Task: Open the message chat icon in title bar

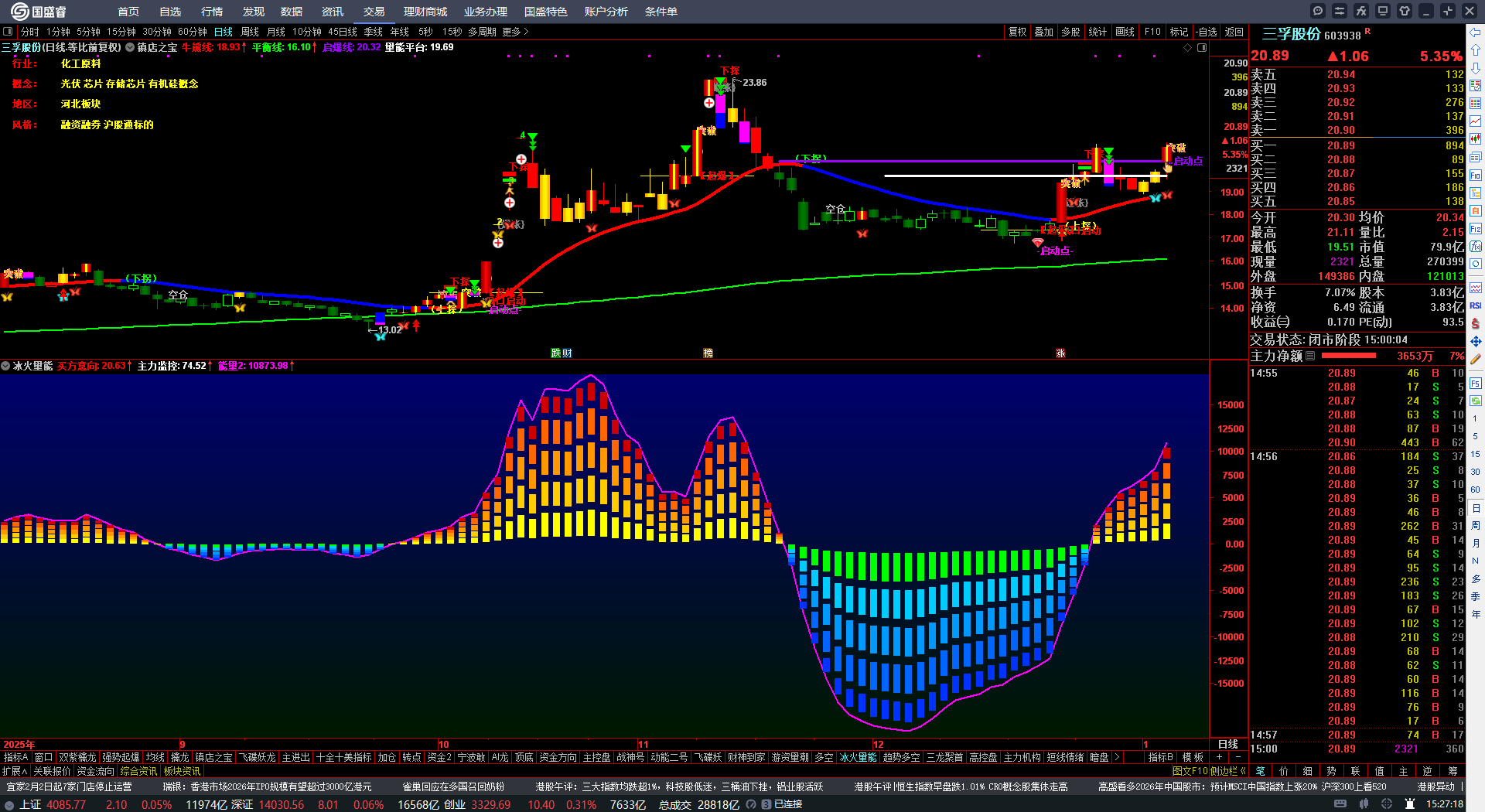Action: (x=1318, y=11)
